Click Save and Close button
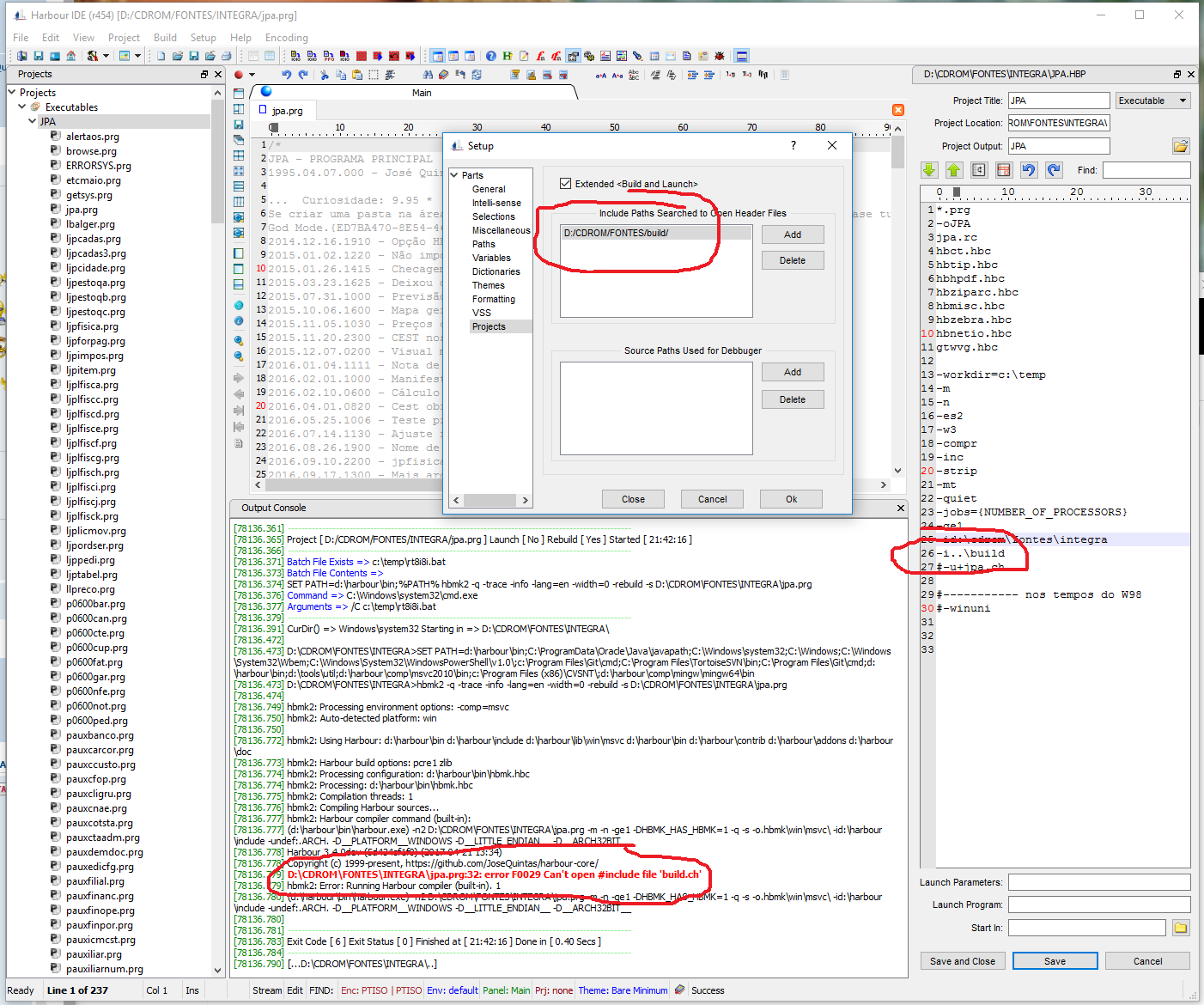The width and height of the screenshot is (1204, 1005). 962,961
